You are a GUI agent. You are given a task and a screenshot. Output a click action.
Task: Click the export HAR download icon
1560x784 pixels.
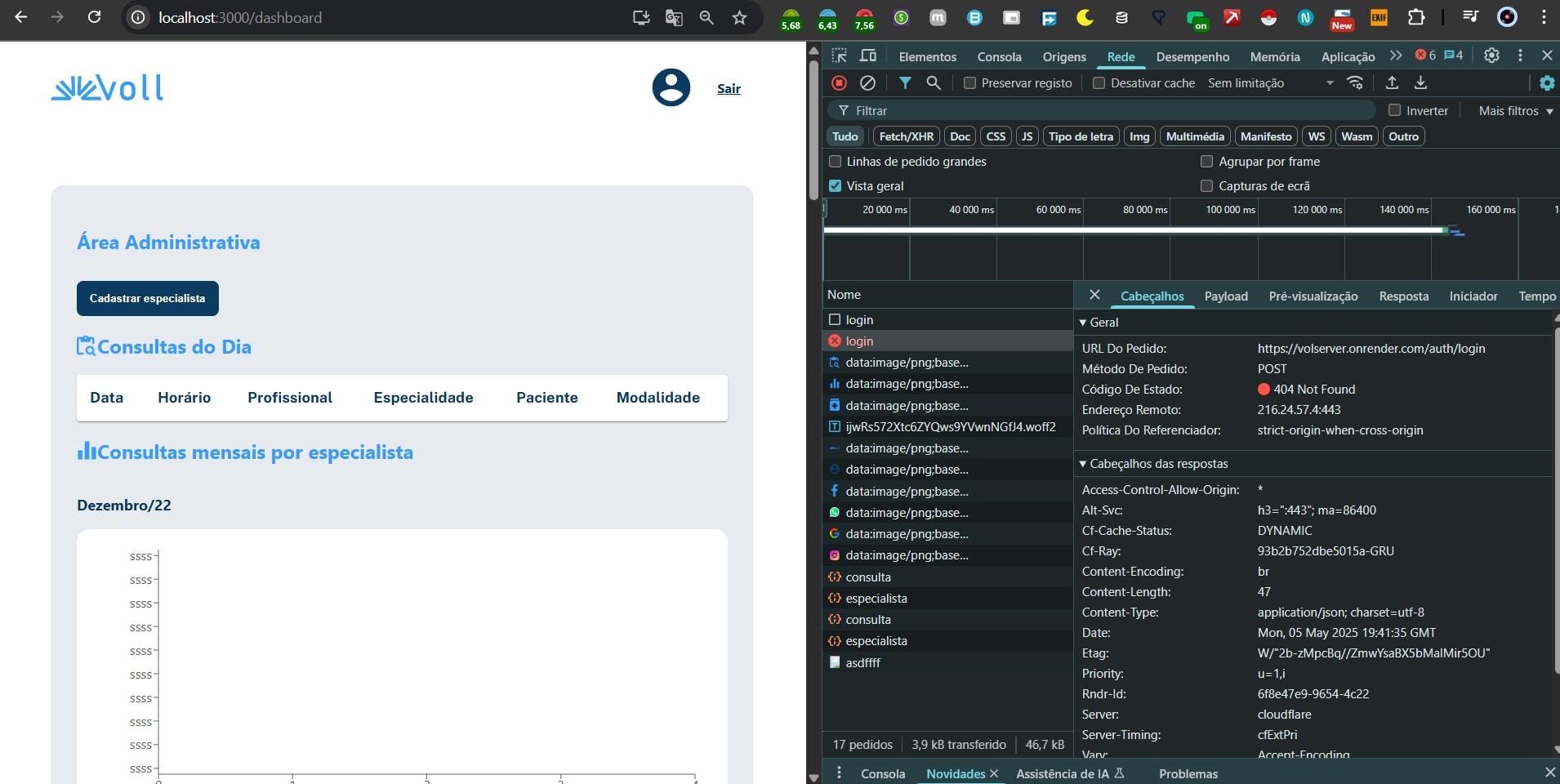1421,83
